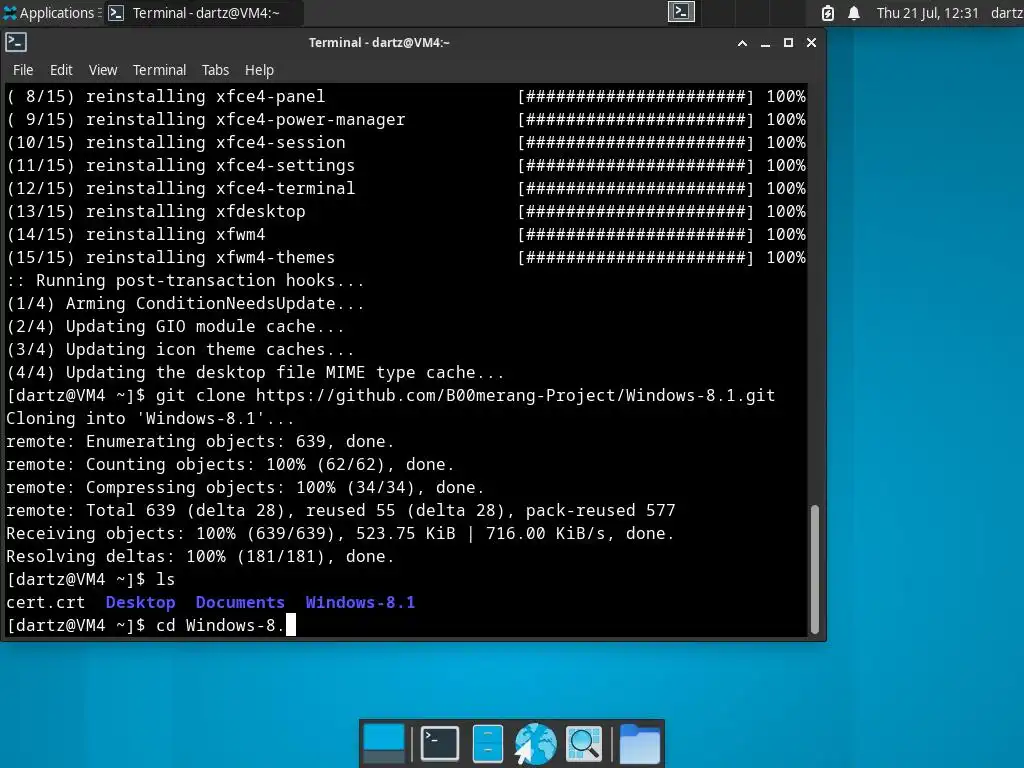Click the 'Desktop' directory in ls output
This screenshot has height=768, width=1024.
(140, 602)
